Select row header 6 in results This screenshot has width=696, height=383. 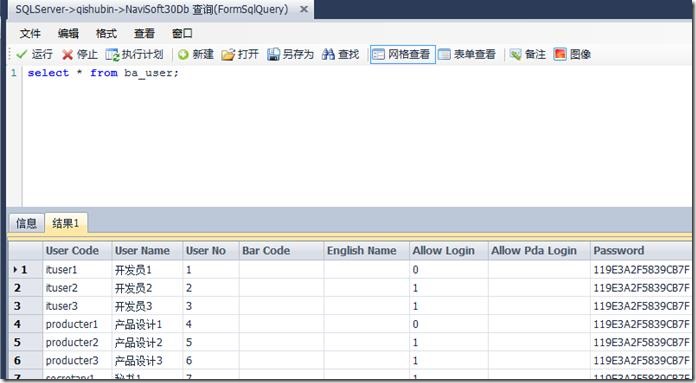tap(26, 361)
